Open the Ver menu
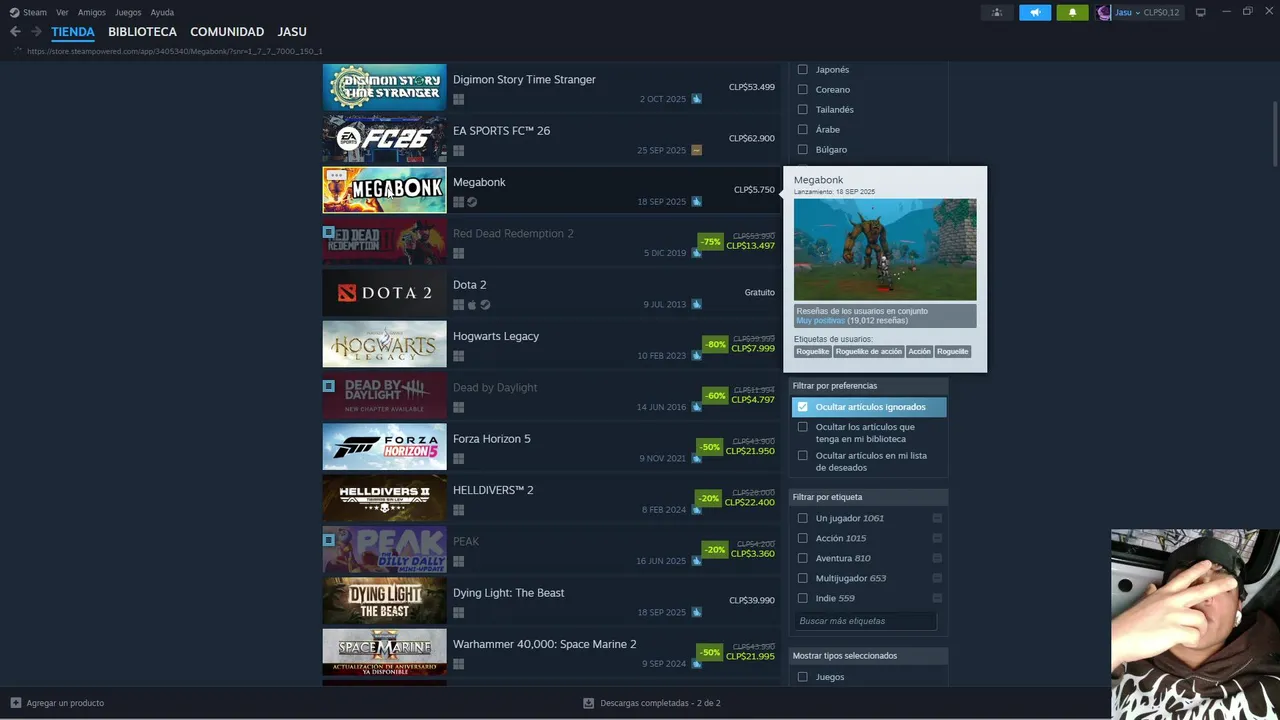 coord(63,12)
